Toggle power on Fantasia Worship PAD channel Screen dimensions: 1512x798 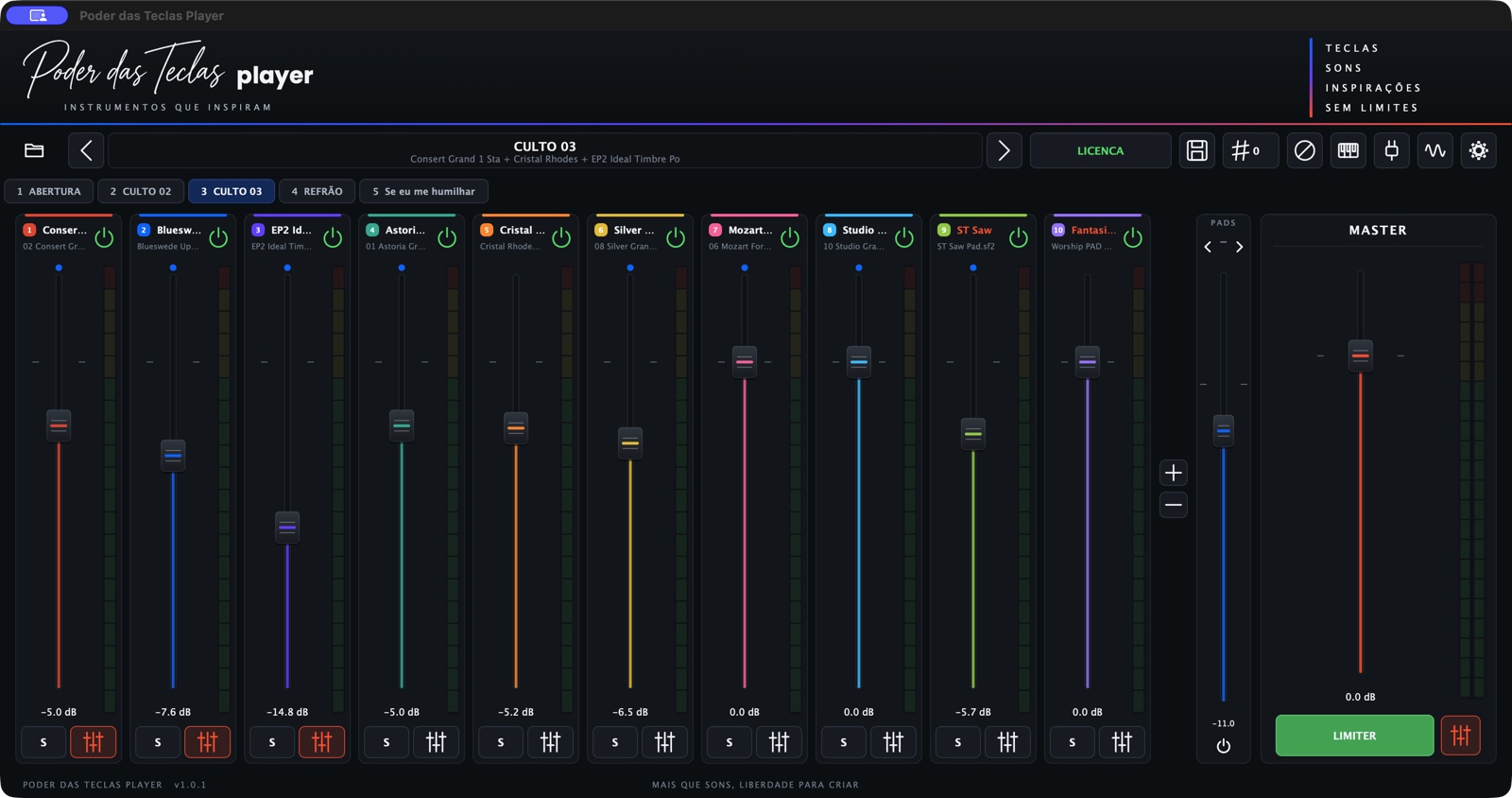click(x=1132, y=237)
